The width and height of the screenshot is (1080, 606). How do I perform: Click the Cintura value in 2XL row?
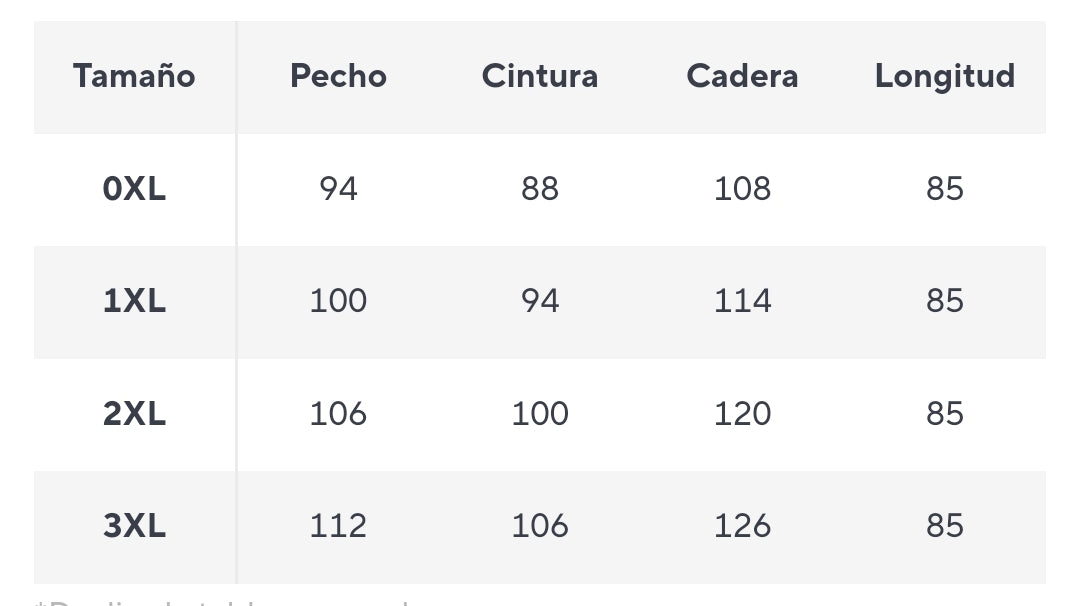pyautogui.click(x=540, y=414)
